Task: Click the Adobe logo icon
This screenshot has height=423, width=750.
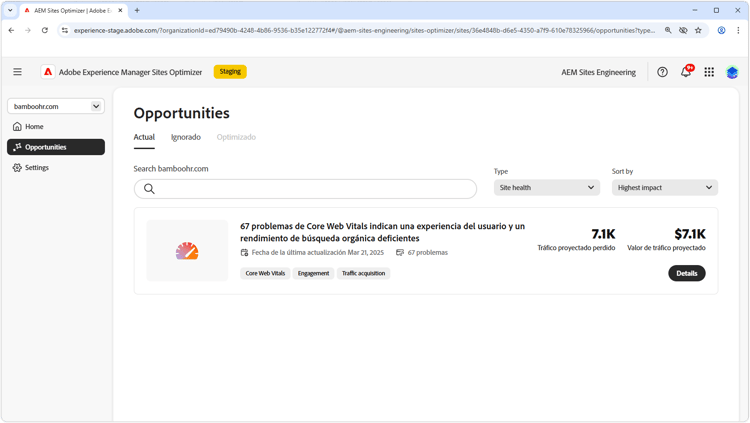Action: [x=48, y=72]
